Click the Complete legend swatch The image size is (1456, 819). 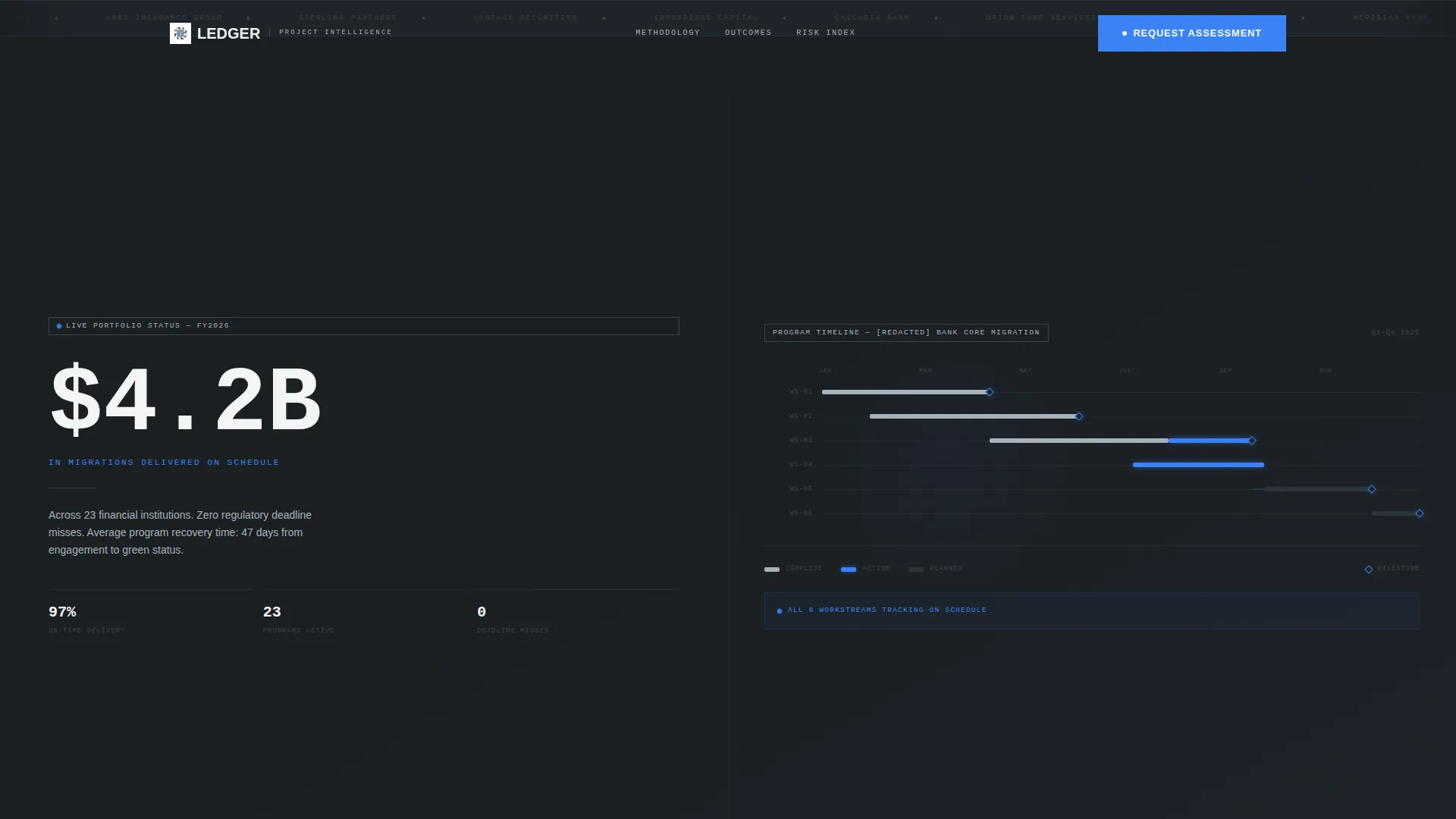tap(772, 570)
